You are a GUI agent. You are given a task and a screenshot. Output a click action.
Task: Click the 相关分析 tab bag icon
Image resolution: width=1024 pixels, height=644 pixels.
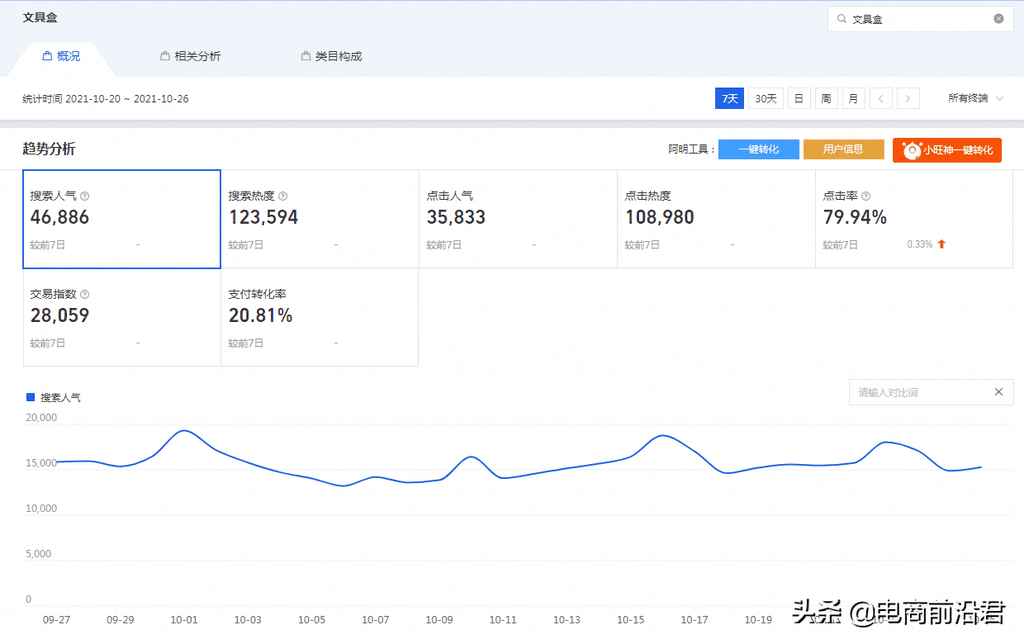click(165, 56)
